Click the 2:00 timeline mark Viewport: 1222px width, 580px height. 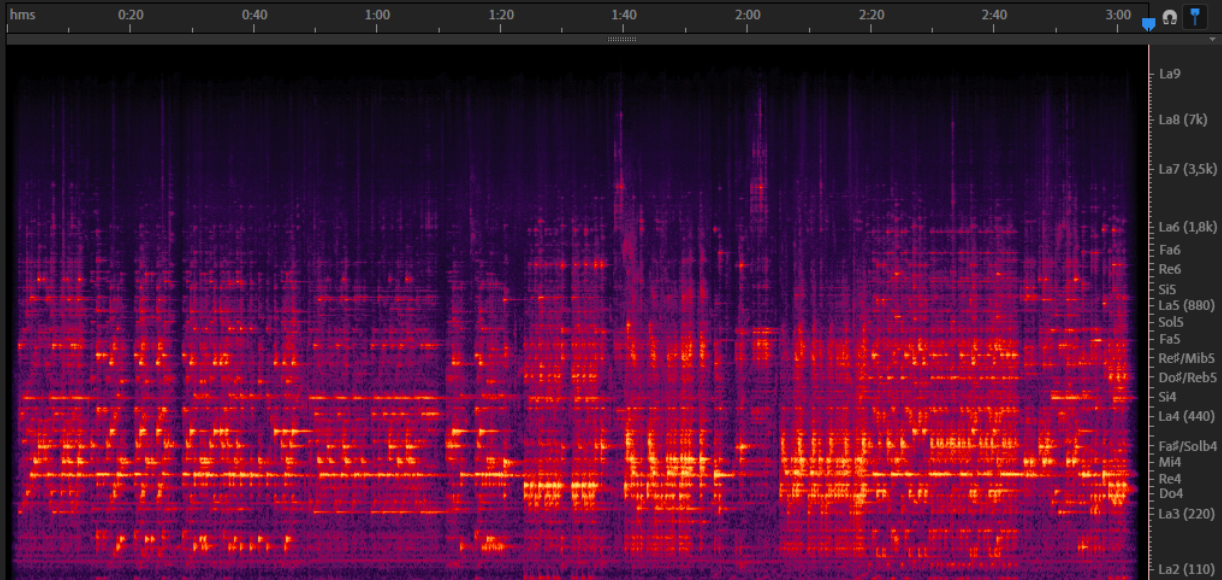pyautogui.click(x=747, y=16)
